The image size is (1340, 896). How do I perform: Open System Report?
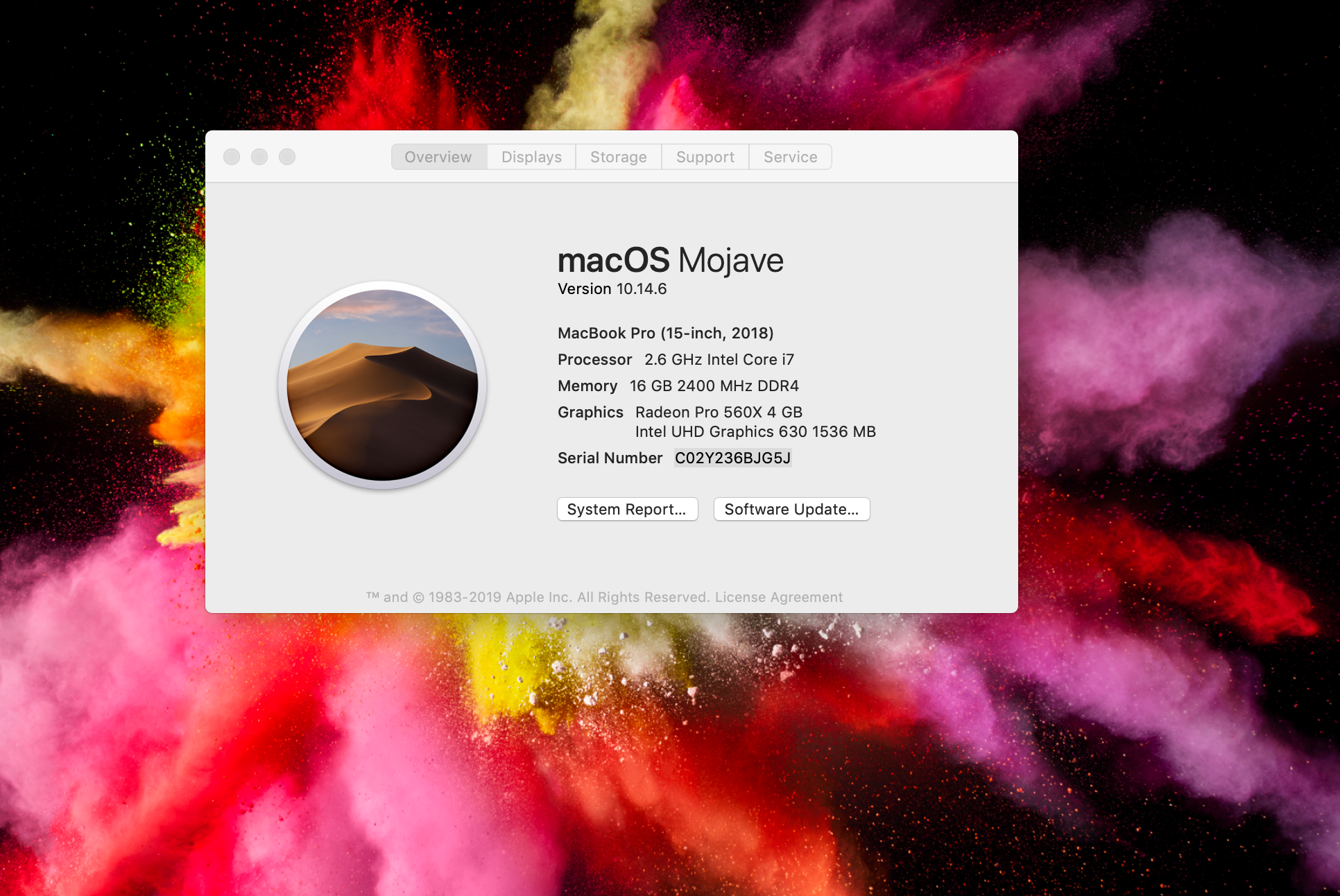(x=627, y=509)
